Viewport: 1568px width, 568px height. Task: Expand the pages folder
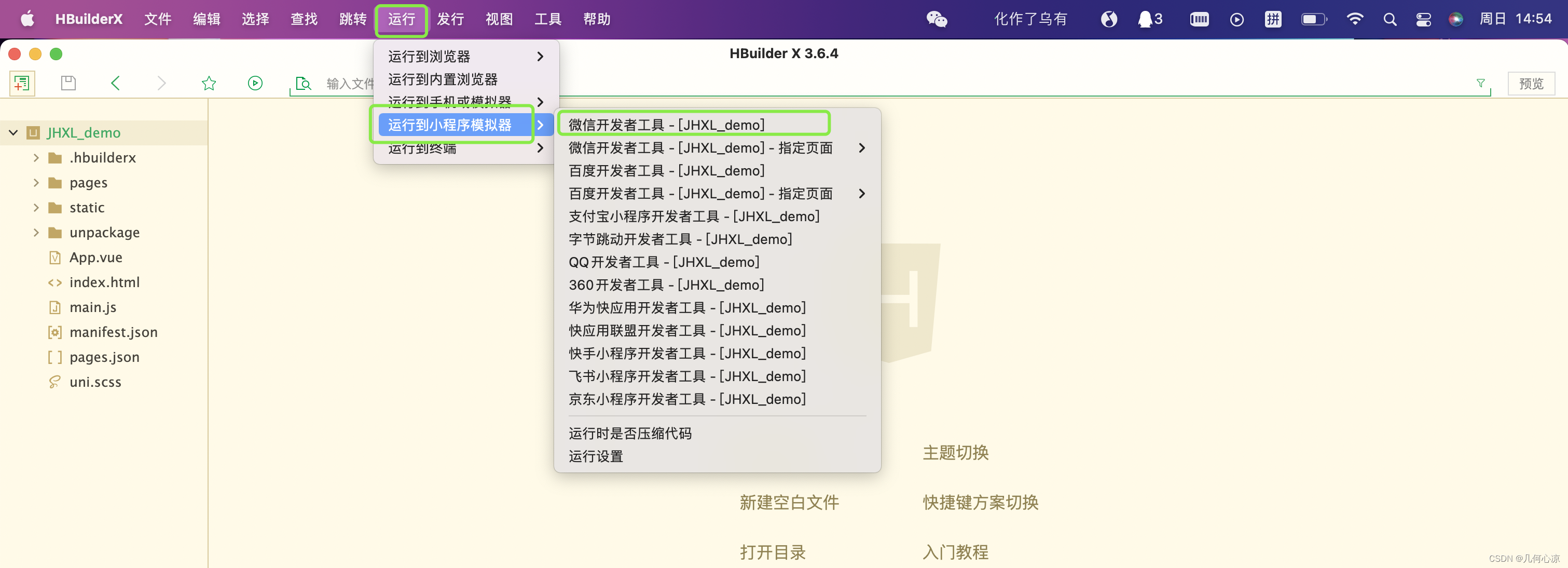click(x=36, y=183)
